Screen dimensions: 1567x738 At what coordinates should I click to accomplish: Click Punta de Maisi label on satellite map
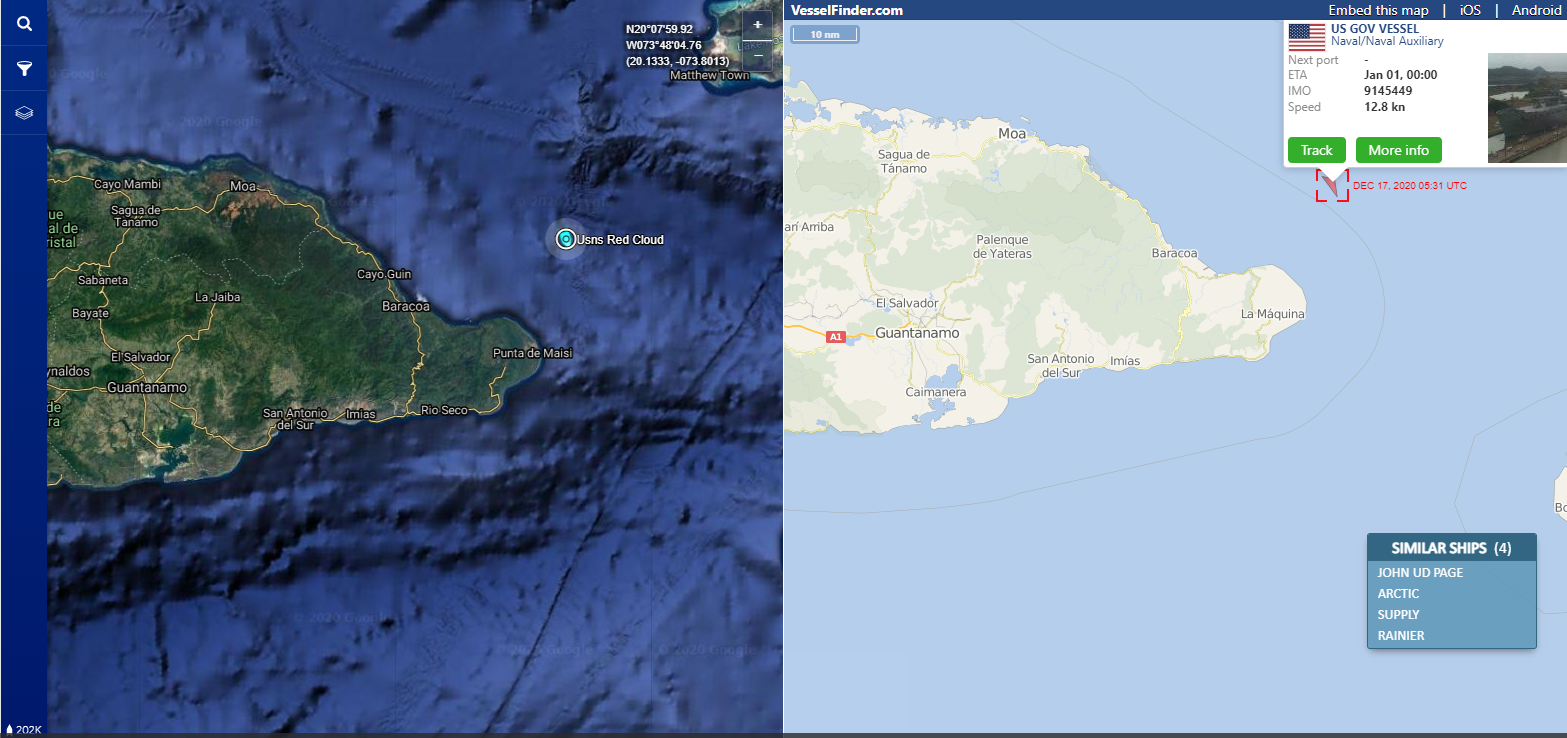pyautogui.click(x=533, y=354)
